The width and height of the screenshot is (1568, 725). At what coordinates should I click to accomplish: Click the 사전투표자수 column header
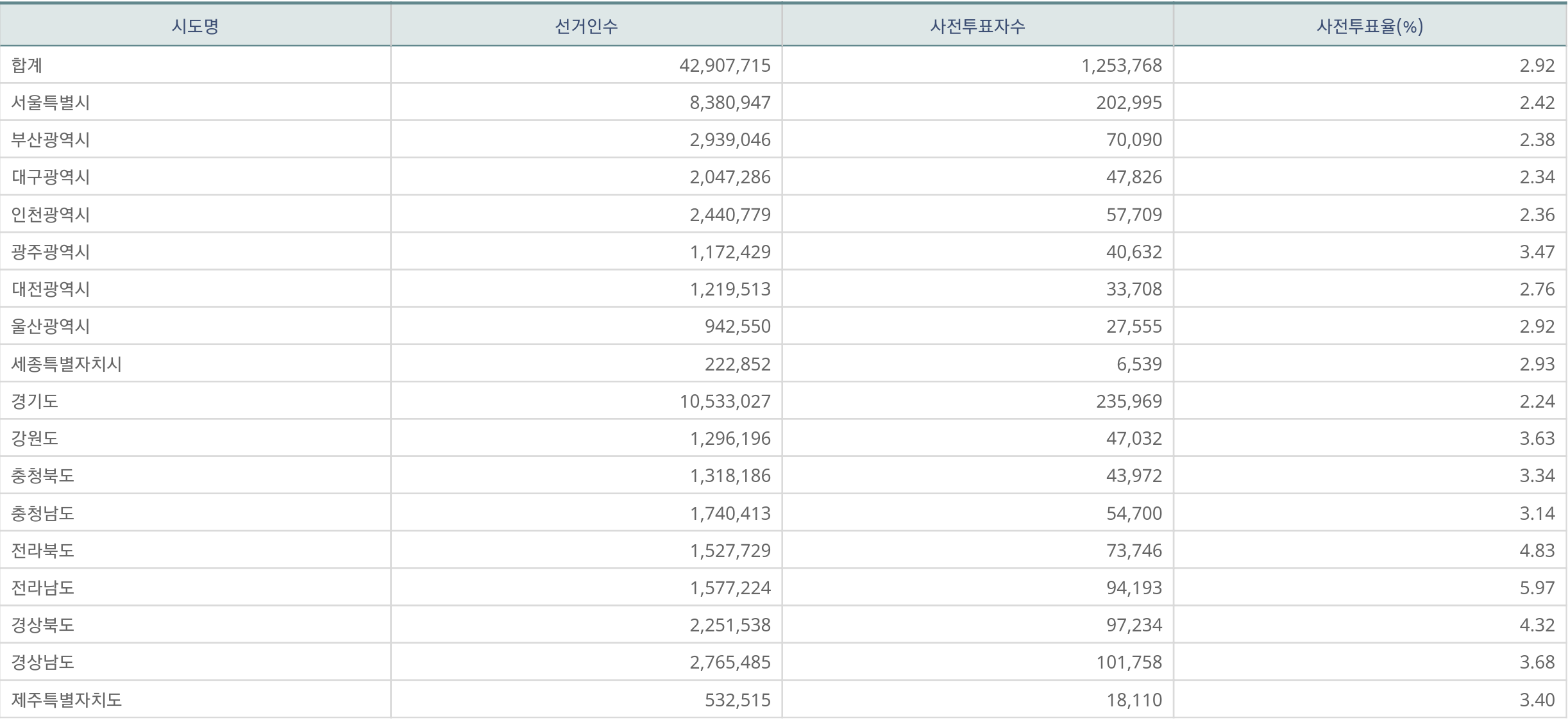(x=977, y=26)
